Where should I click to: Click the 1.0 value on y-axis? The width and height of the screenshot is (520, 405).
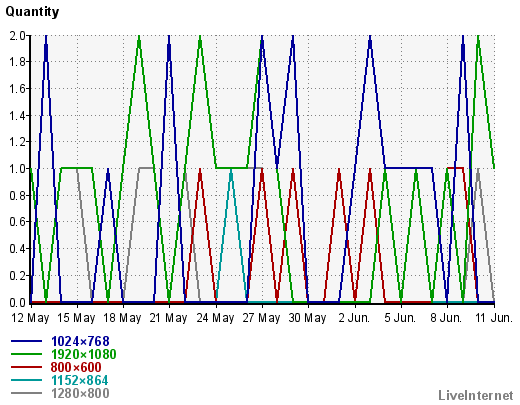[x=18, y=169]
